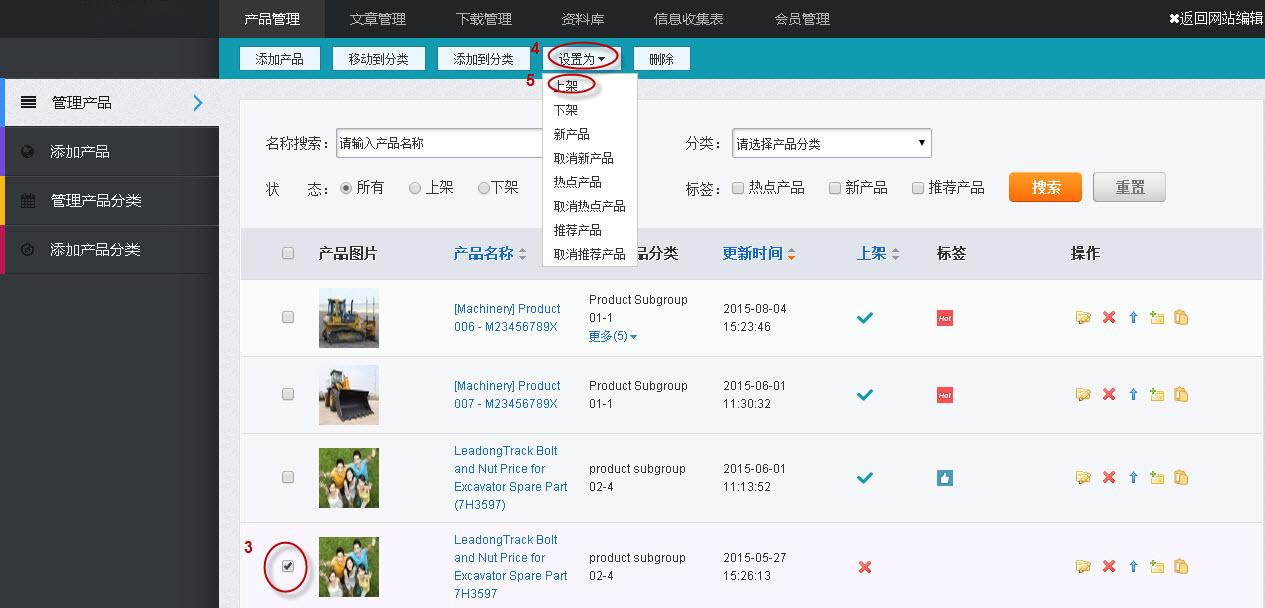Image resolution: width=1265 pixels, height=608 pixels.
Task: Click the red X shelf status icon
Action: point(865,567)
